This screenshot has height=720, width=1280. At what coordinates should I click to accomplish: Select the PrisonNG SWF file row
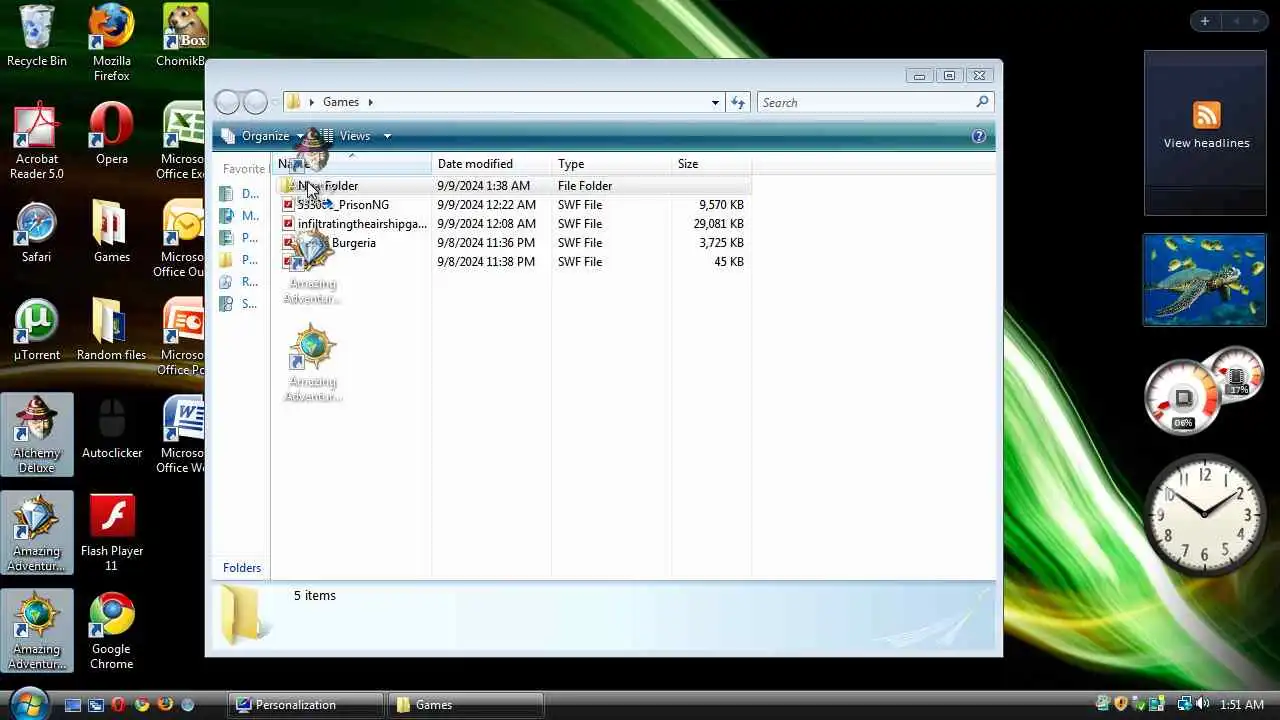514,205
